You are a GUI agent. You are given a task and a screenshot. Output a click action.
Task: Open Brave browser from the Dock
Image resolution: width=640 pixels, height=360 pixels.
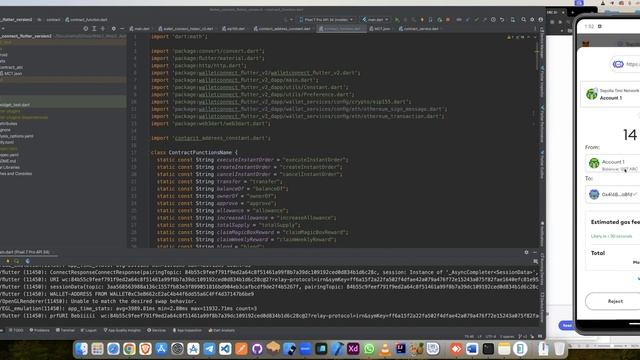pos(145,349)
